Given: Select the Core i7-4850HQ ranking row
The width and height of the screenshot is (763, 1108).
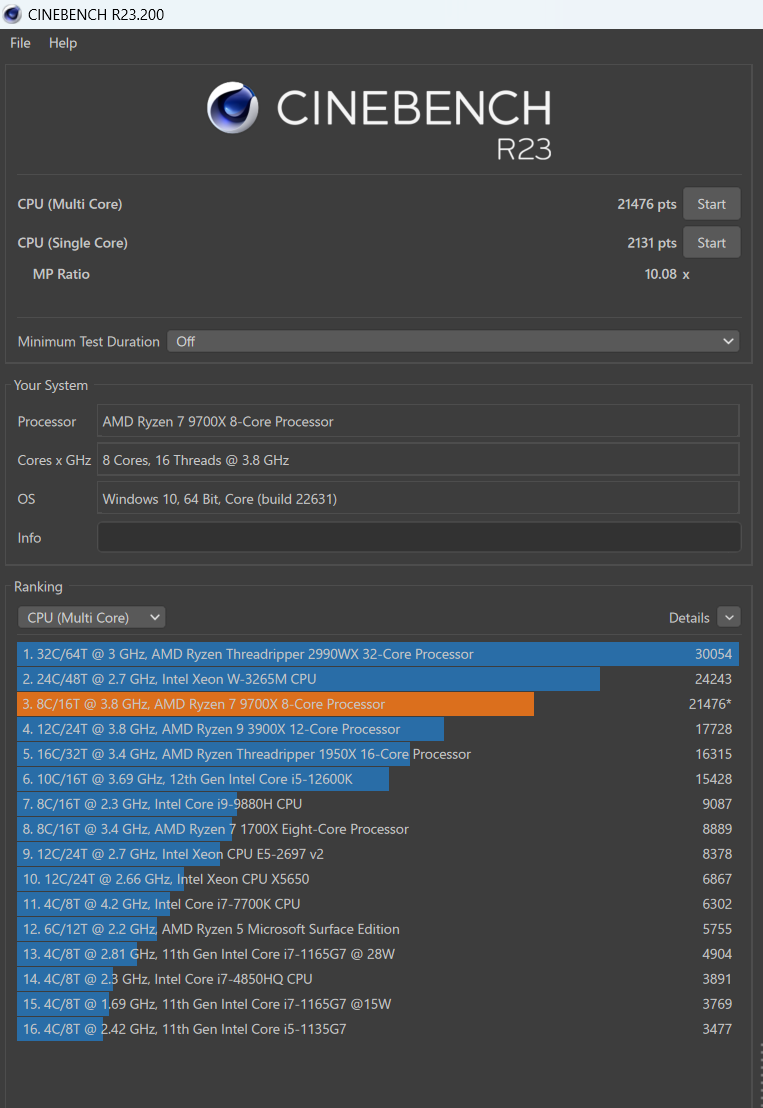Looking at the screenshot, I should coord(378,979).
